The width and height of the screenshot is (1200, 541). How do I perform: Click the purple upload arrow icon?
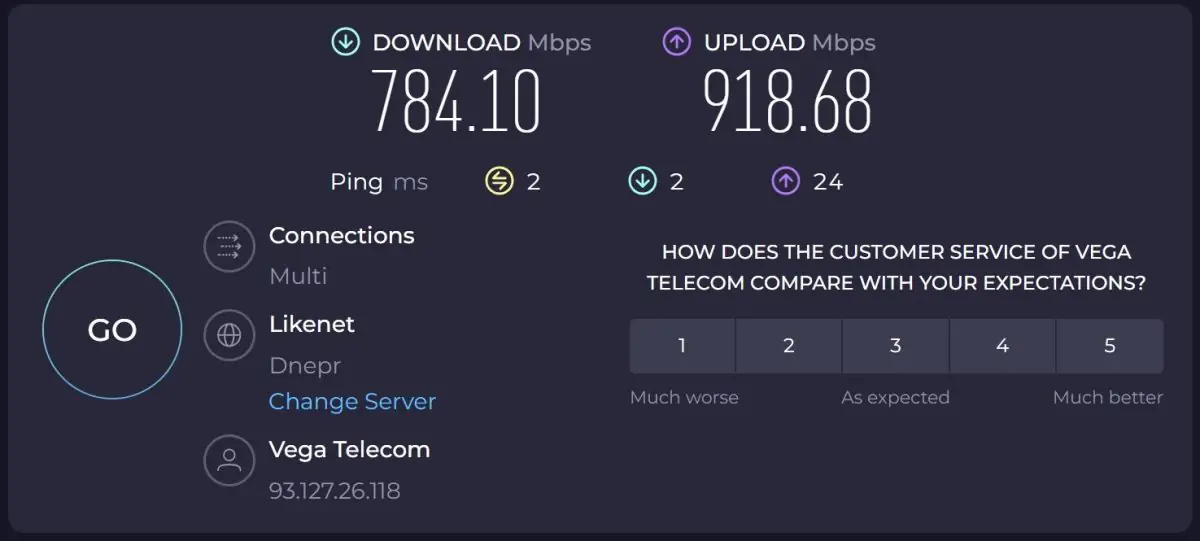click(677, 42)
